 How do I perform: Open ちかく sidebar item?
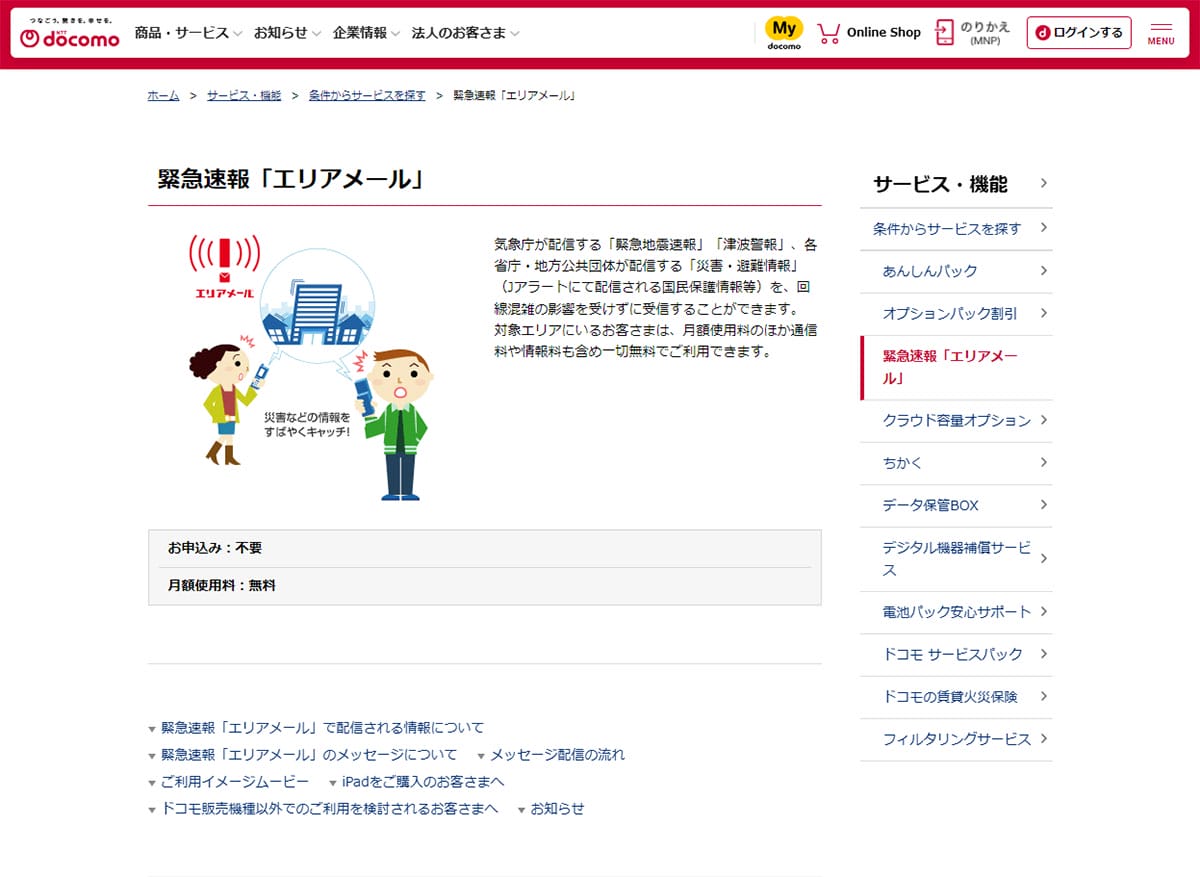pos(956,463)
